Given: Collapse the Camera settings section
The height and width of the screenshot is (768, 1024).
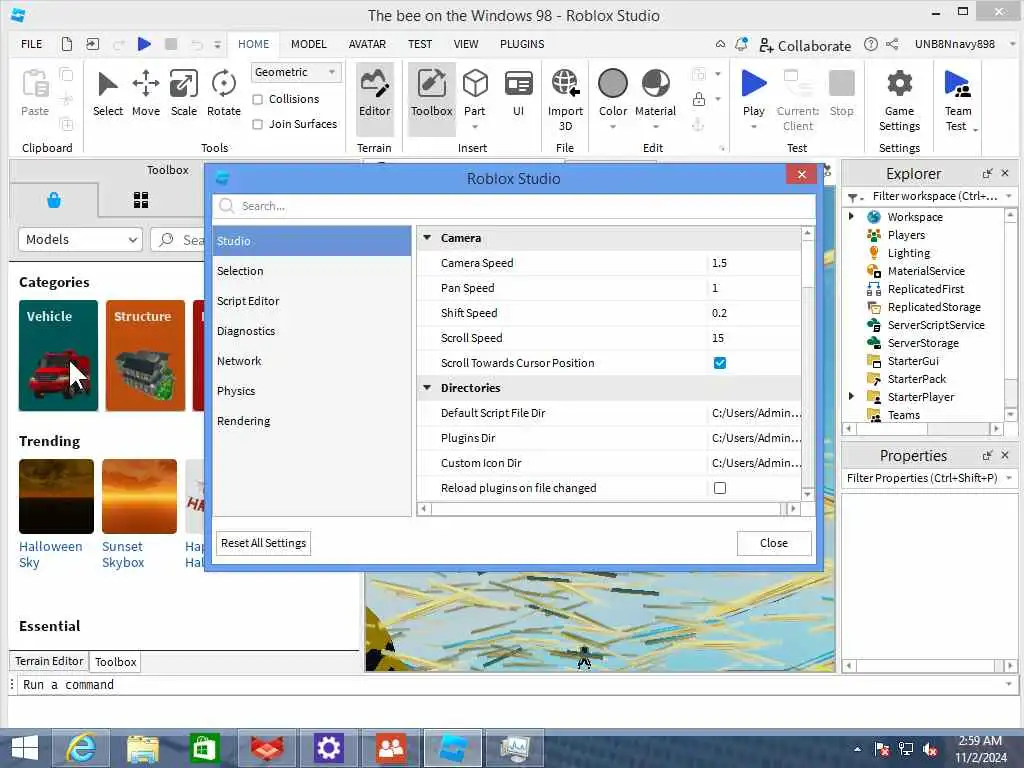Looking at the screenshot, I should coord(427,238).
